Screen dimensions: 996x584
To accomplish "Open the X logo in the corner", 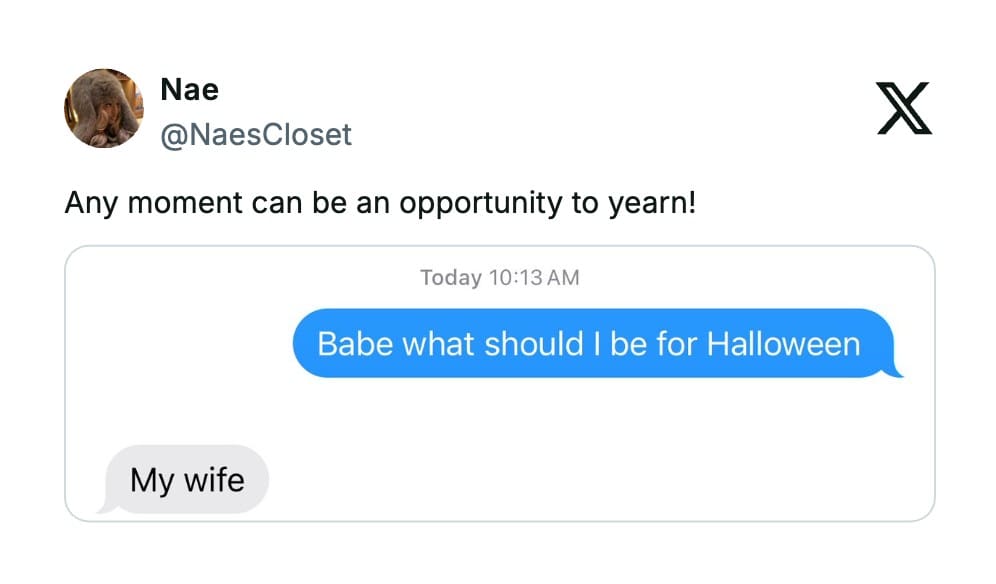I will (x=904, y=109).
